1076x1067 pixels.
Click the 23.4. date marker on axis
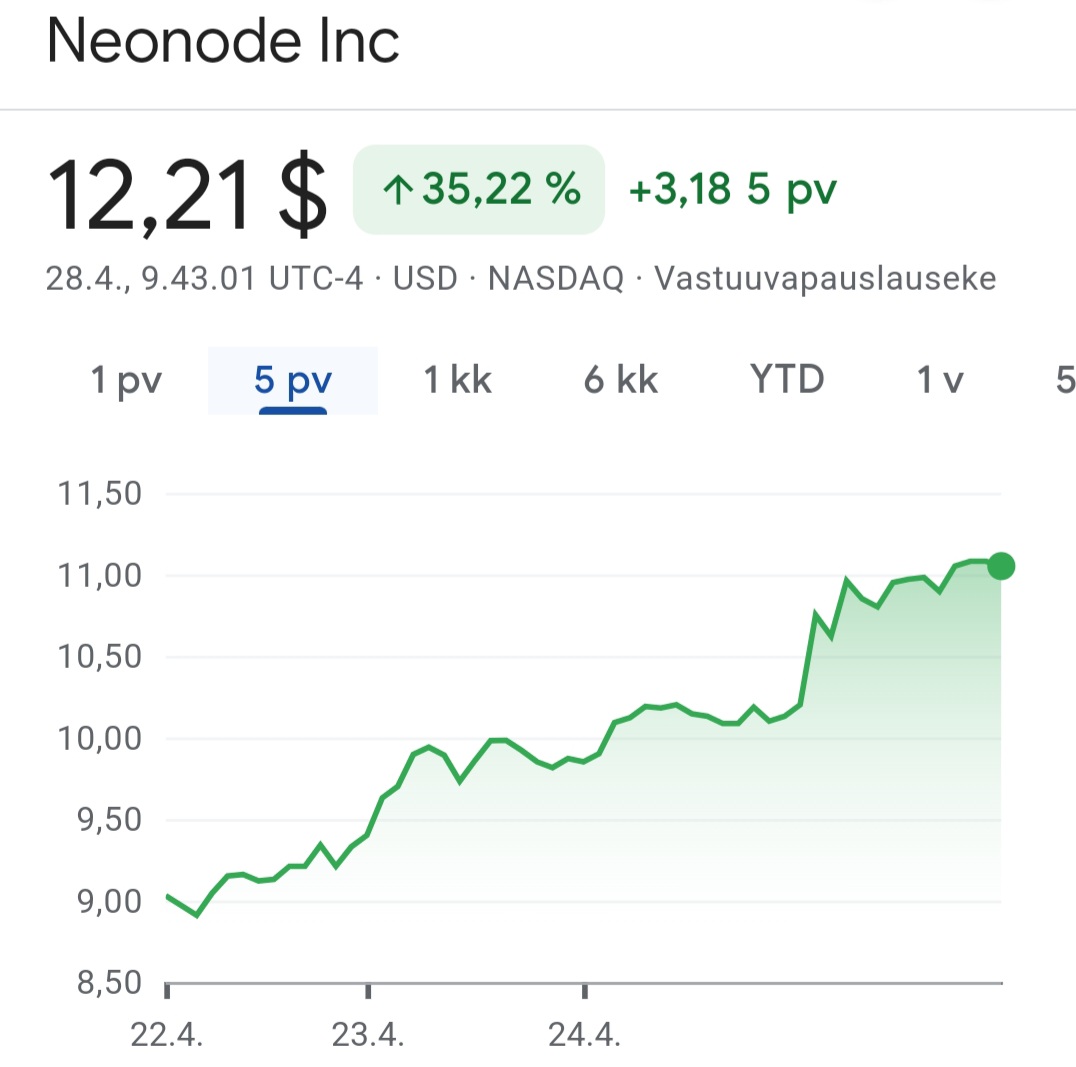point(368,1035)
